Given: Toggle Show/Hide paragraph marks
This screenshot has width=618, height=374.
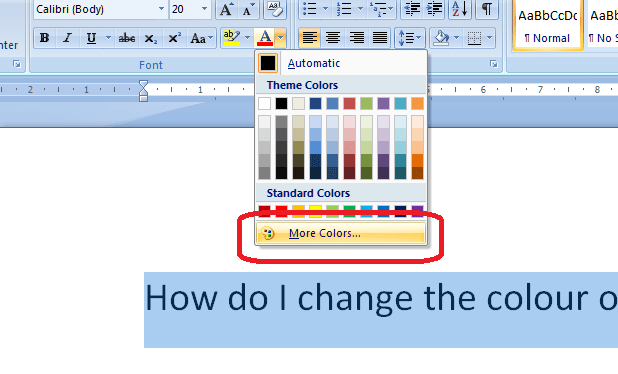Looking at the screenshot, I should [x=487, y=9].
